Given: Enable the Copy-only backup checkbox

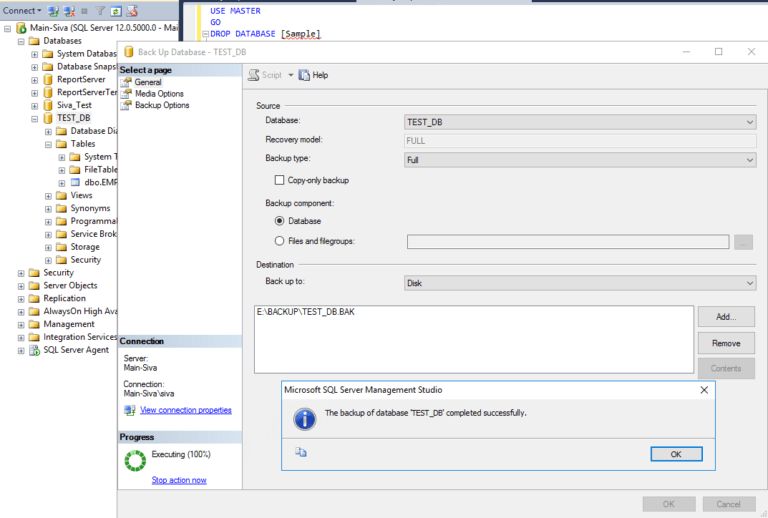Looking at the screenshot, I should tap(280, 180).
